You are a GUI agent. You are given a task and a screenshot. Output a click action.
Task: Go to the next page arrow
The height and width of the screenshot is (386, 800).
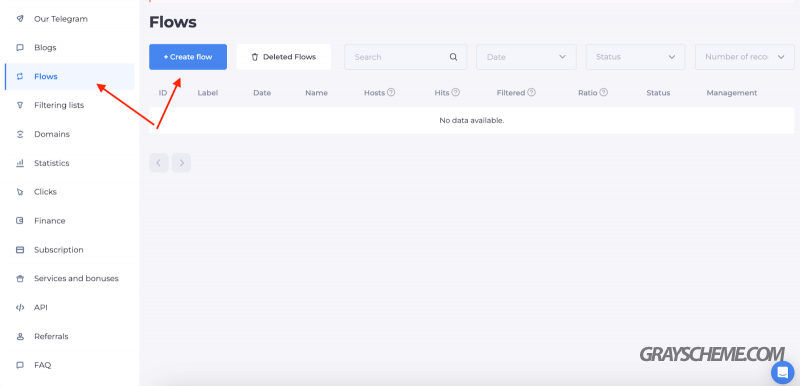coord(181,163)
